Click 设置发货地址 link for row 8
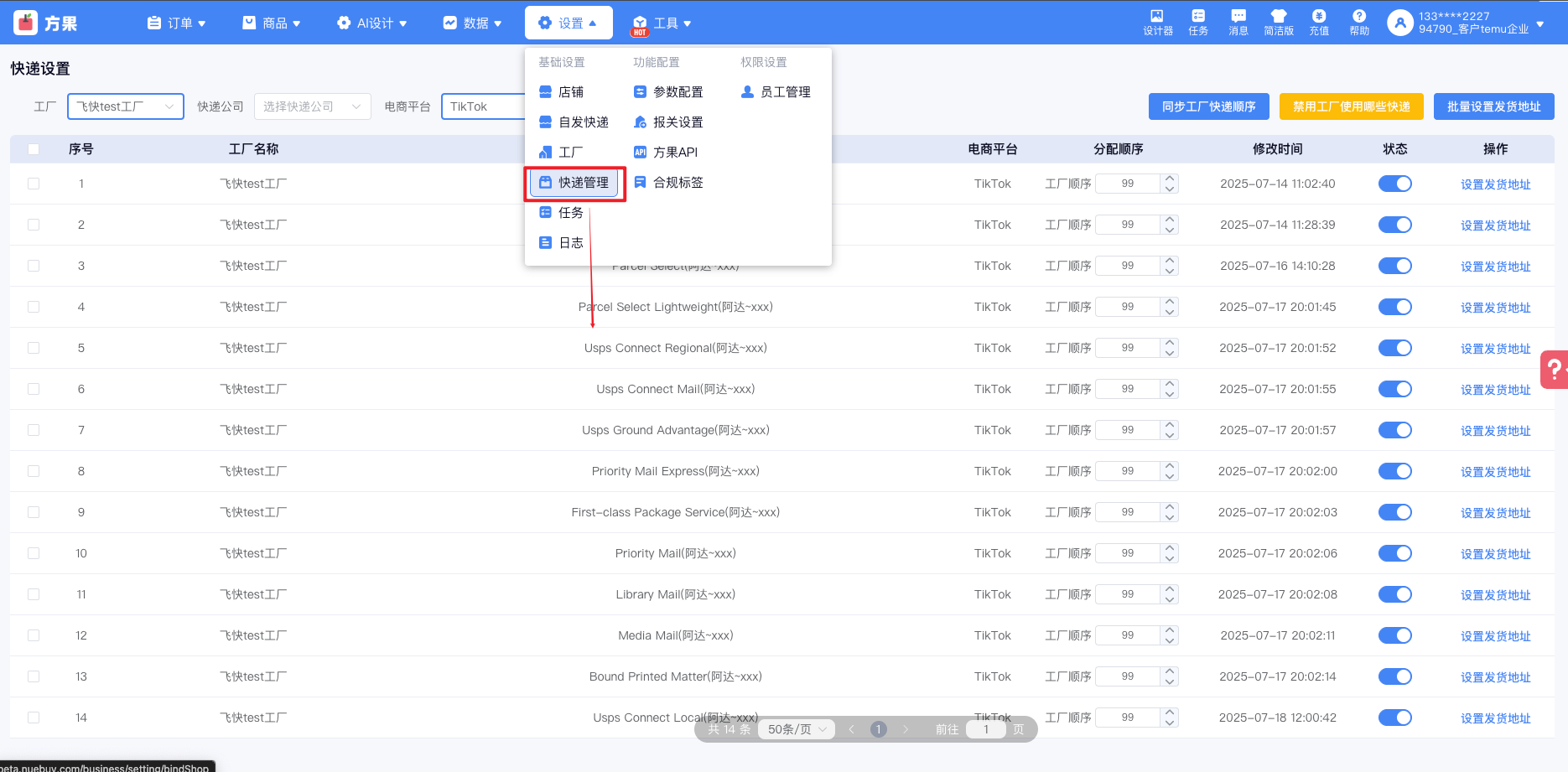Image resolution: width=1568 pixels, height=772 pixels. click(1495, 472)
